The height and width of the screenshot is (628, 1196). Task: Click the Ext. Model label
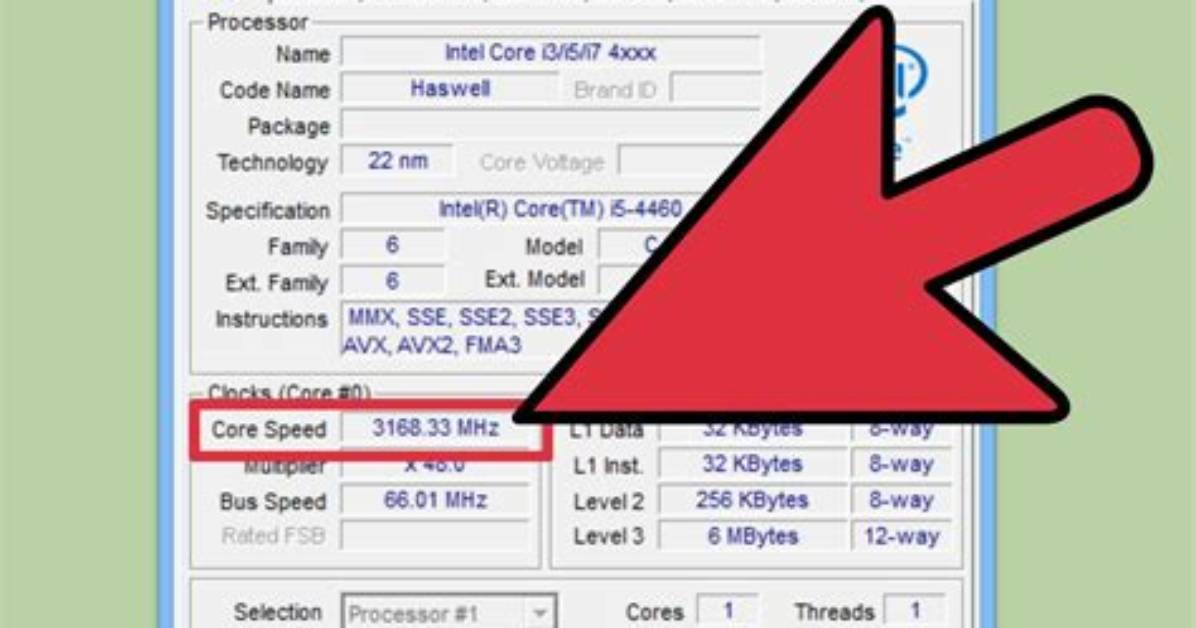(535, 279)
